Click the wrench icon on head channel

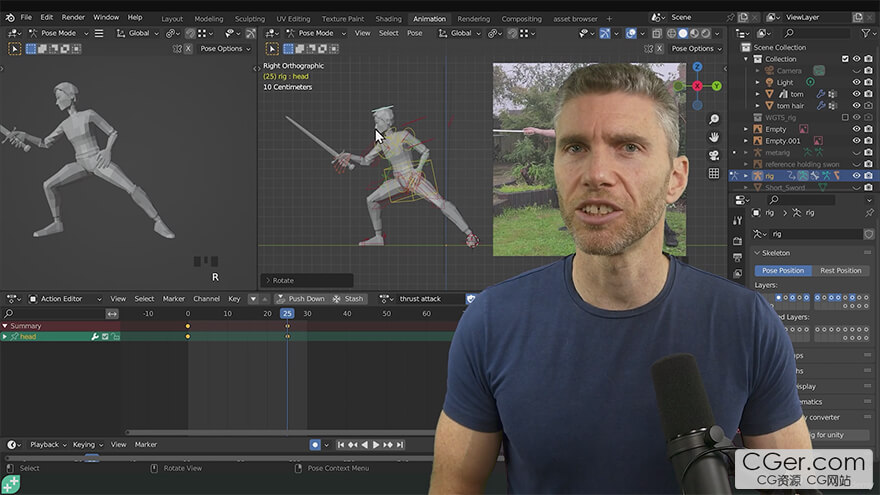pyautogui.click(x=95, y=337)
